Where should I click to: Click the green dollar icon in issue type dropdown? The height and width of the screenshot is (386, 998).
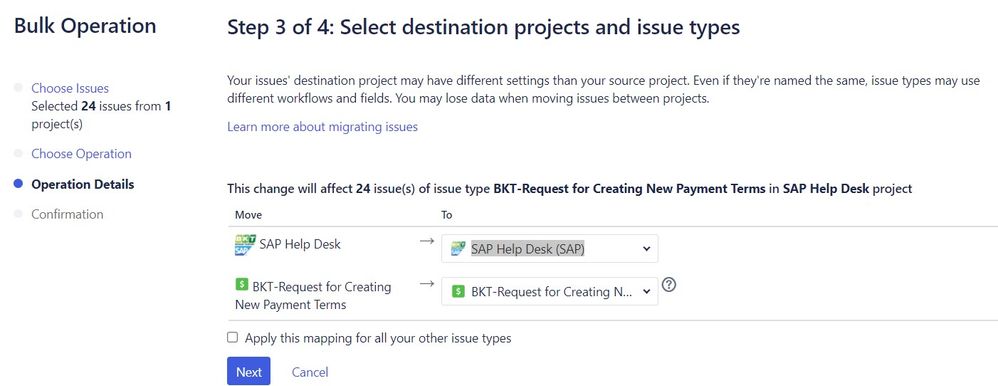pyautogui.click(x=458, y=291)
